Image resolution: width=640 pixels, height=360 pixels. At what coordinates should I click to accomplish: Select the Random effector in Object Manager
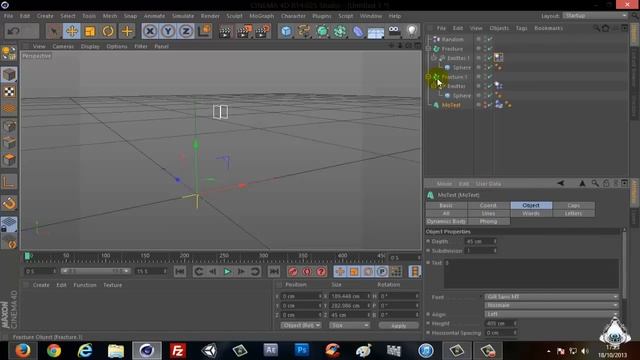coord(453,39)
